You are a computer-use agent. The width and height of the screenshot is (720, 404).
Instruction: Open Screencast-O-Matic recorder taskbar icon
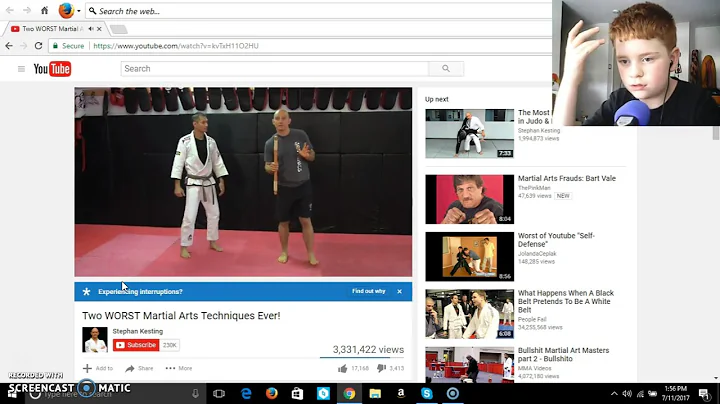click(453, 393)
